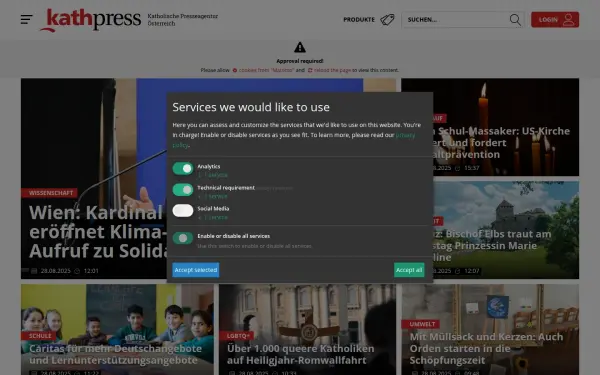Click the warning triangle icon
This screenshot has width=600, height=375.
click(x=300, y=47)
